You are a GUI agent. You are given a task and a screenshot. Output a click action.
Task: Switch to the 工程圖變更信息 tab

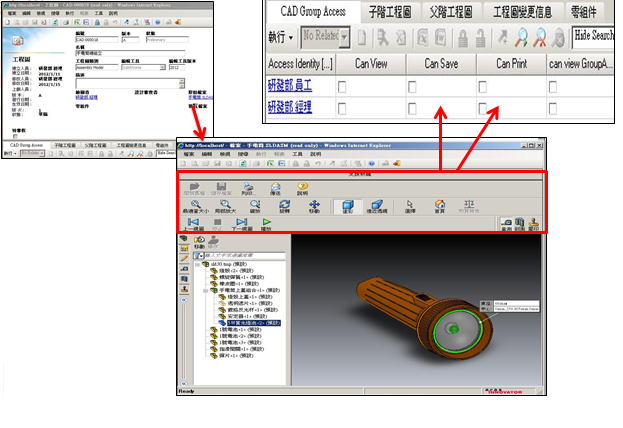click(522, 12)
